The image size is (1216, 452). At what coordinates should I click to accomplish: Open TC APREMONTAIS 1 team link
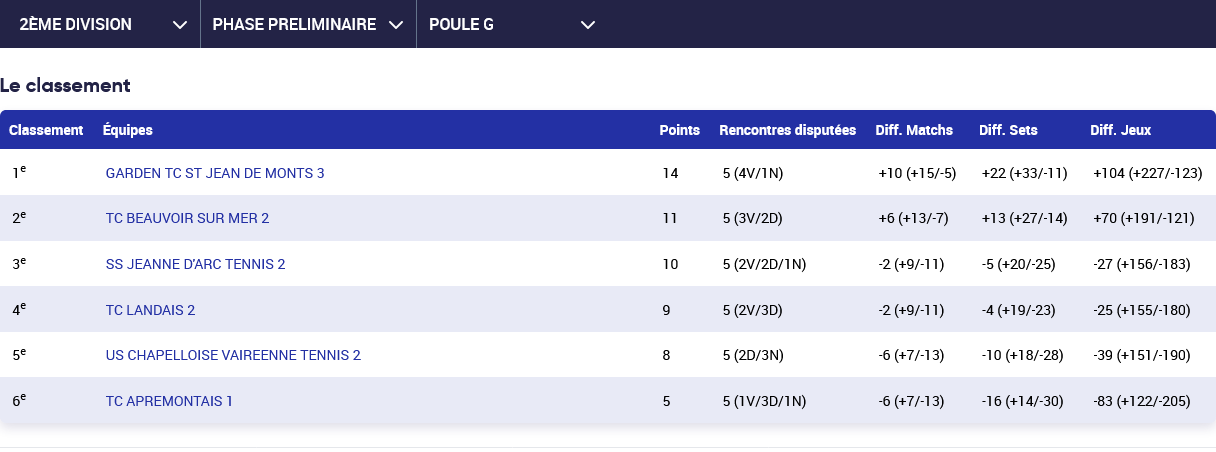click(x=169, y=401)
